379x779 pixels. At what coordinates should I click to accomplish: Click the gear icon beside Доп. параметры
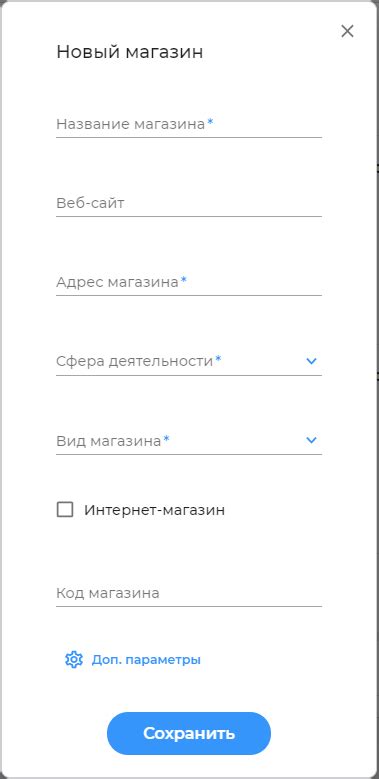74,660
